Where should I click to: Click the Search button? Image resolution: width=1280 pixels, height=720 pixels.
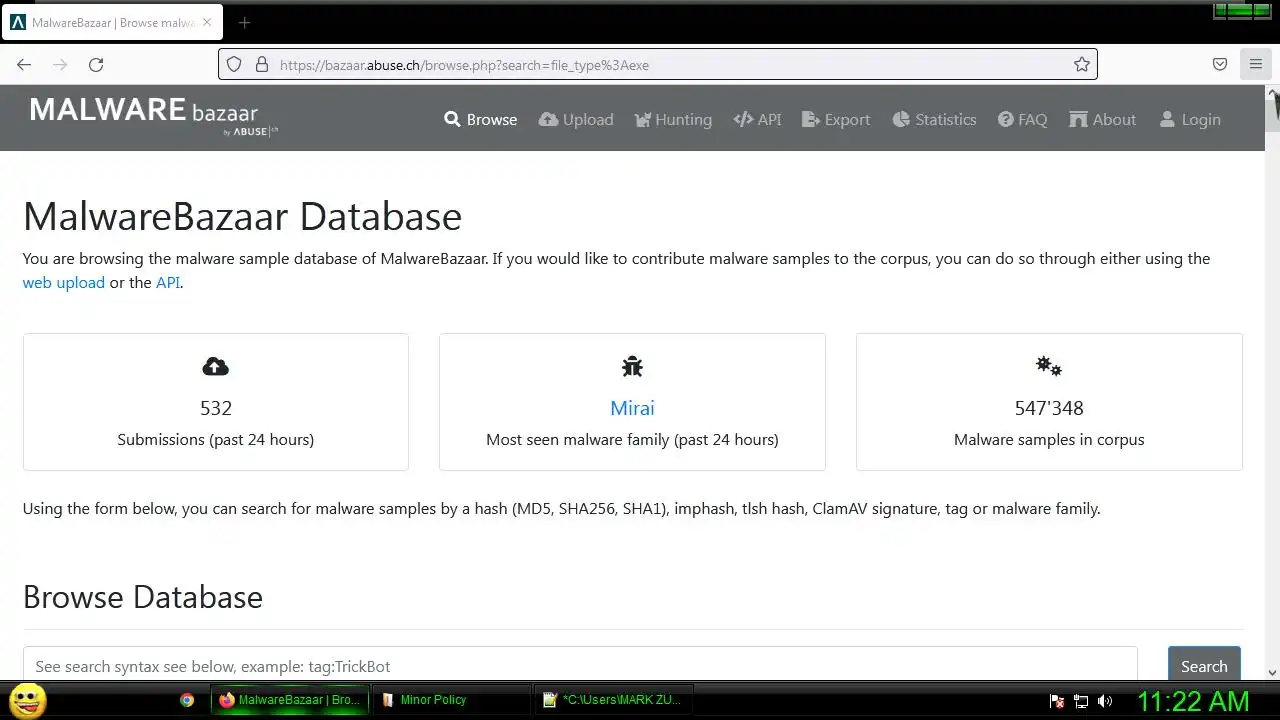click(x=1204, y=666)
